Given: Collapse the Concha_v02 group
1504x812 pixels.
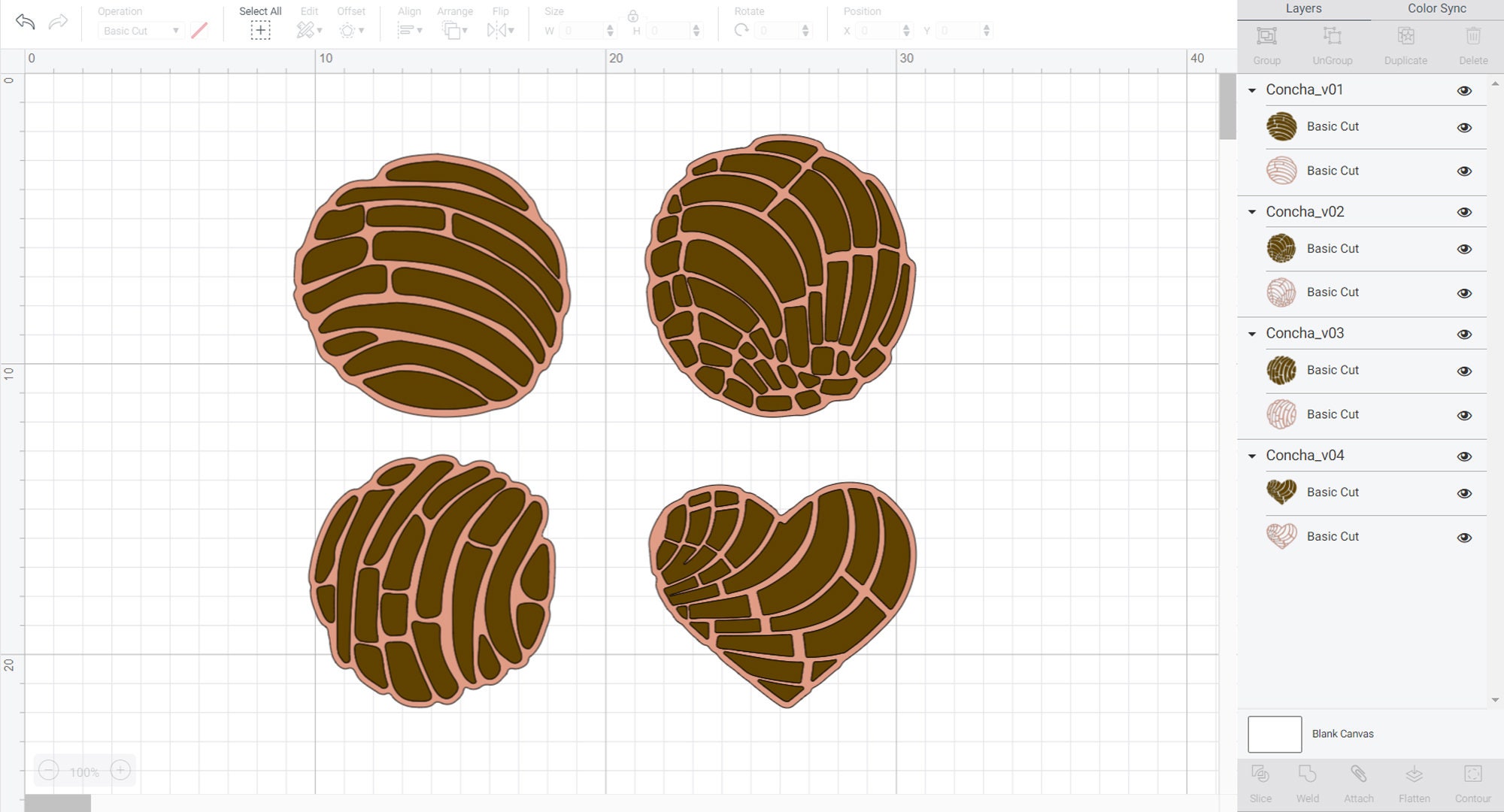Looking at the screenshot, I should [1251, 211].
